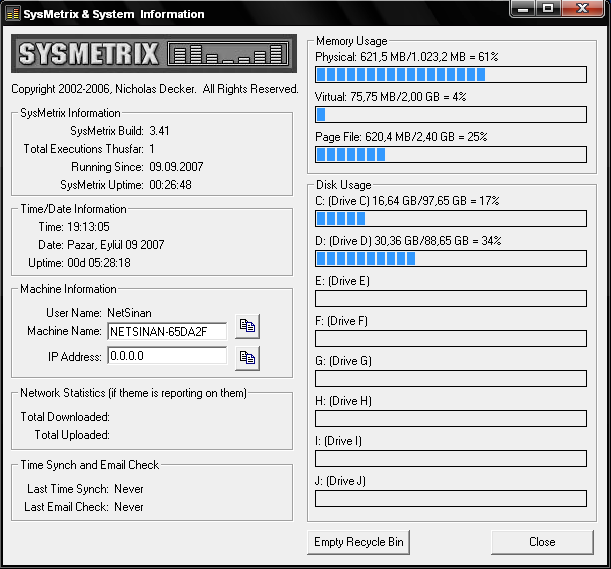Click the Drive C usage bar
This screenshot has height=569, width=611.
(x=450, y=219)
